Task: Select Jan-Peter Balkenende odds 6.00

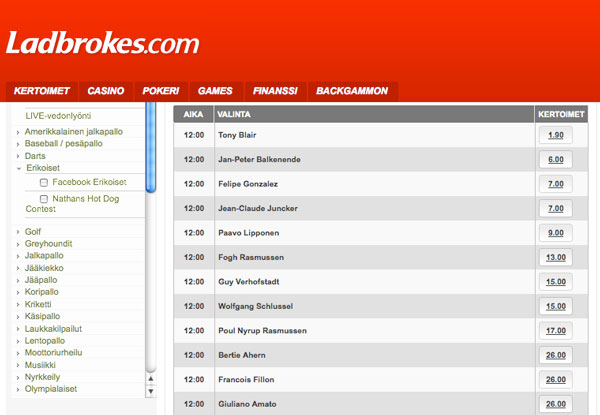Action: click(556, 159)
